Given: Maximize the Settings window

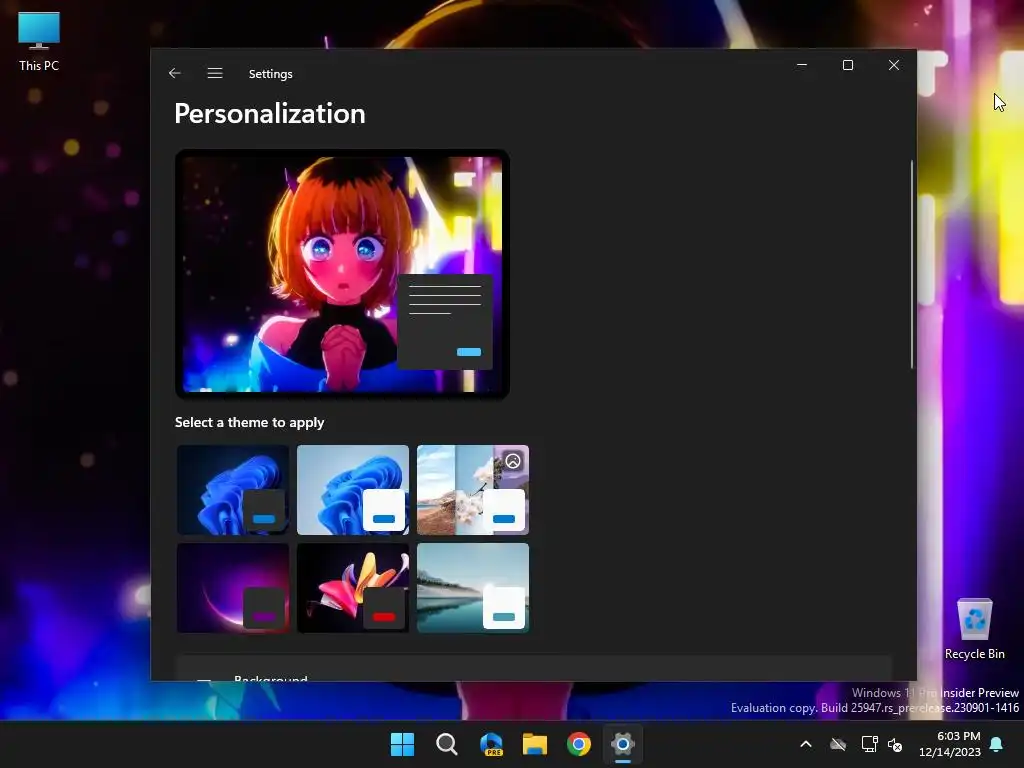Looking at the screenshot, I should click(x=848, y=65).
